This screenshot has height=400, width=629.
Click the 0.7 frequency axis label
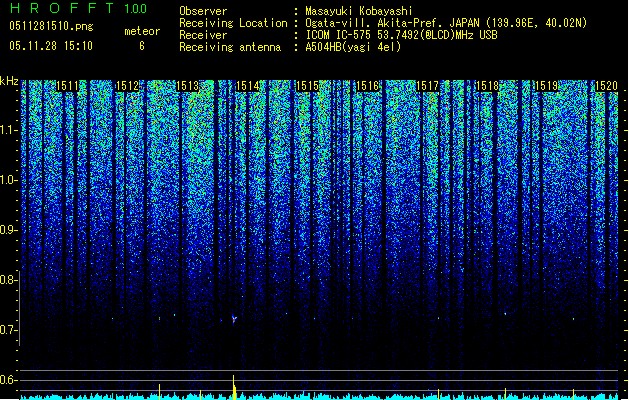pyautogui.click(x=8, y=330)
